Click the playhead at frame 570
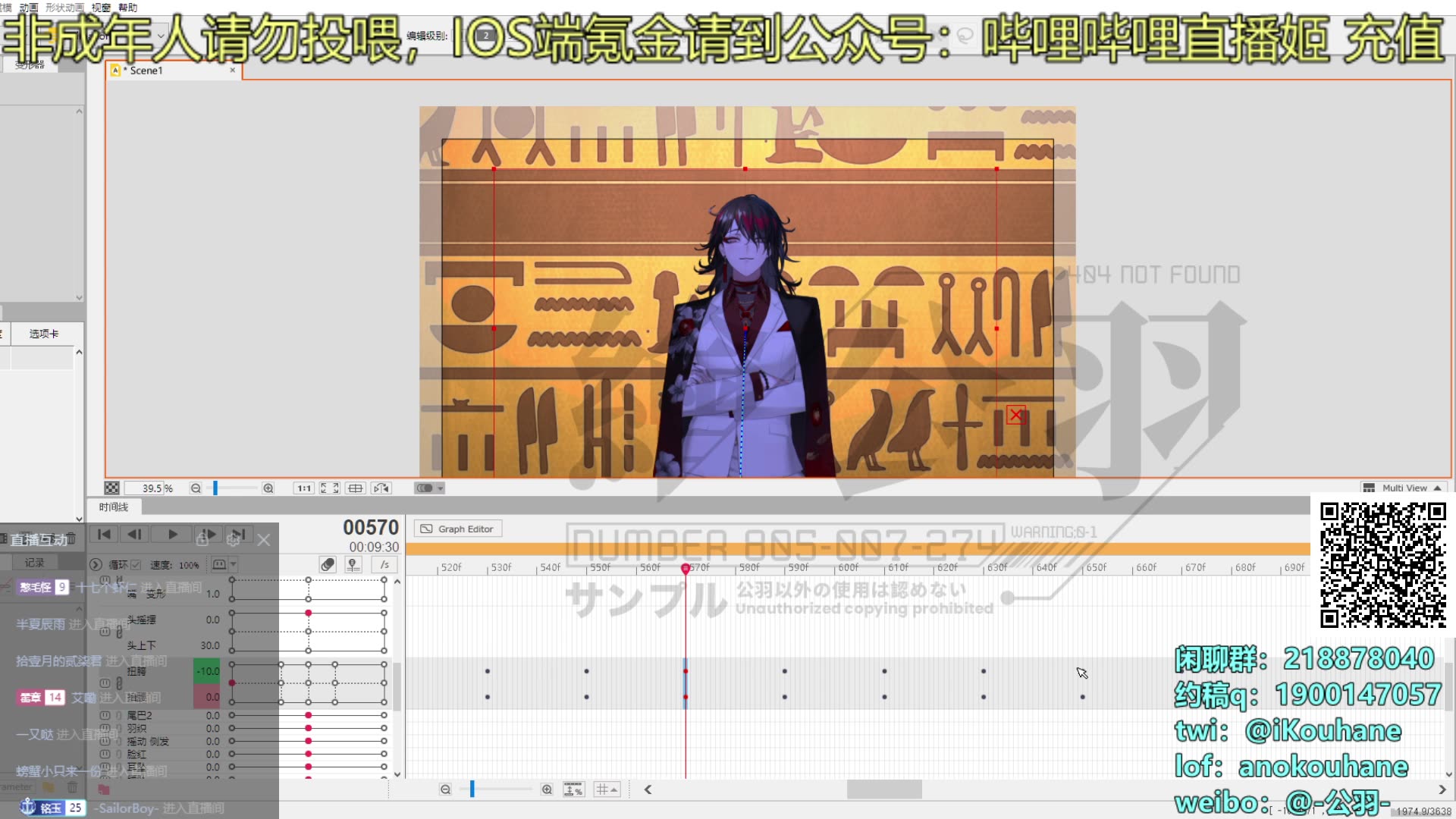This screenshot has width=1456, height=819. coord(686,568)
